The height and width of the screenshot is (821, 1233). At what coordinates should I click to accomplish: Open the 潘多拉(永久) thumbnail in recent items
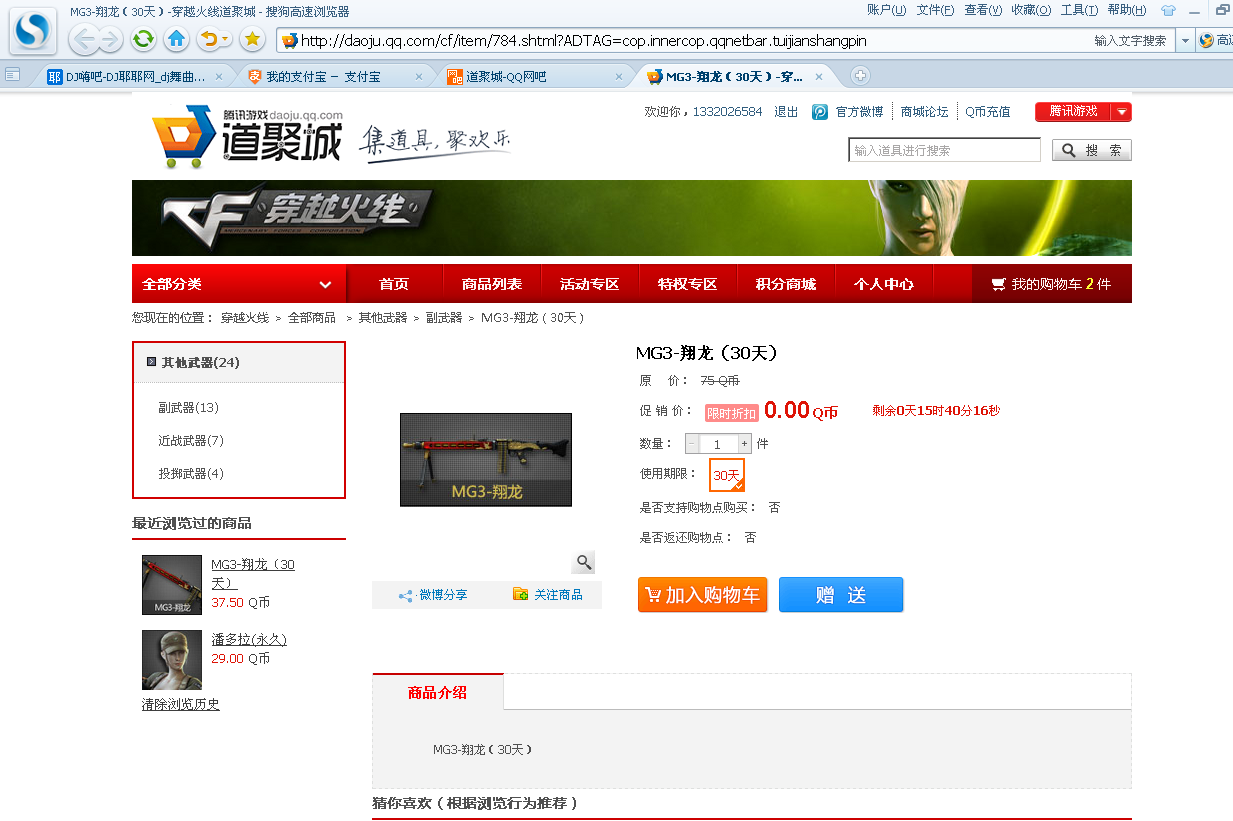click(172, 660)
